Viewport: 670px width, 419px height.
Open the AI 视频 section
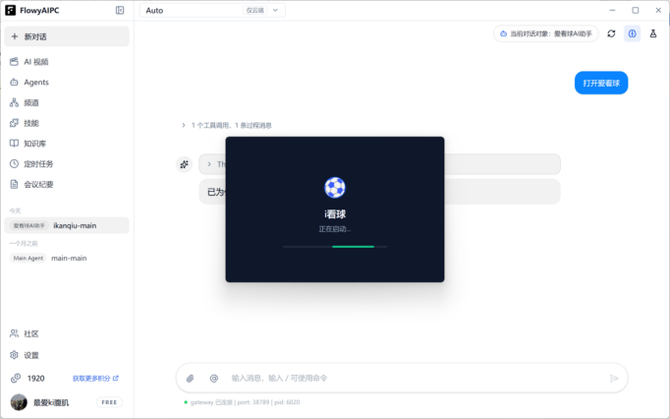click(x=67, y=62)
